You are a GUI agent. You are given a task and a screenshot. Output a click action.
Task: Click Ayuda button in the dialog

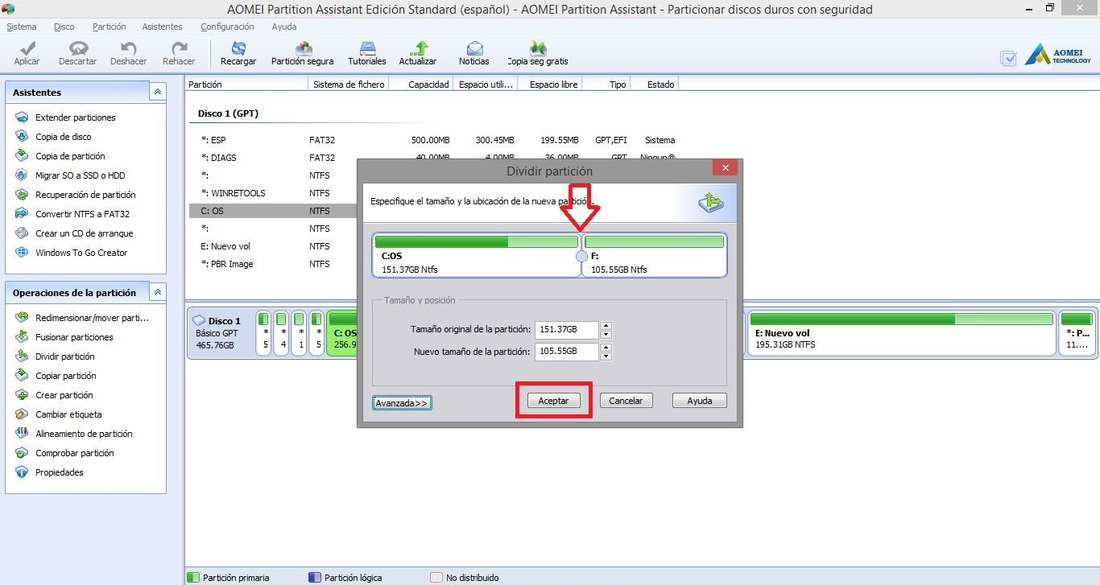point(699,401)
